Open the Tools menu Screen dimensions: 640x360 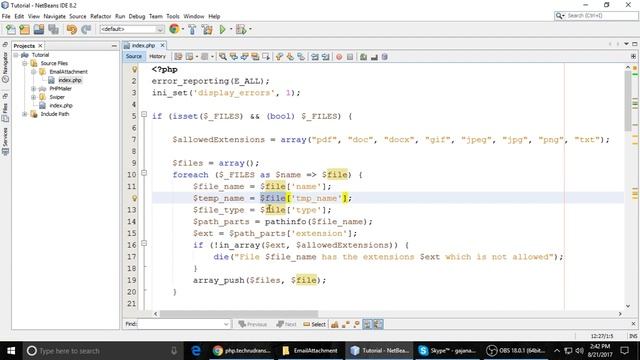click(x=173, y=16)
